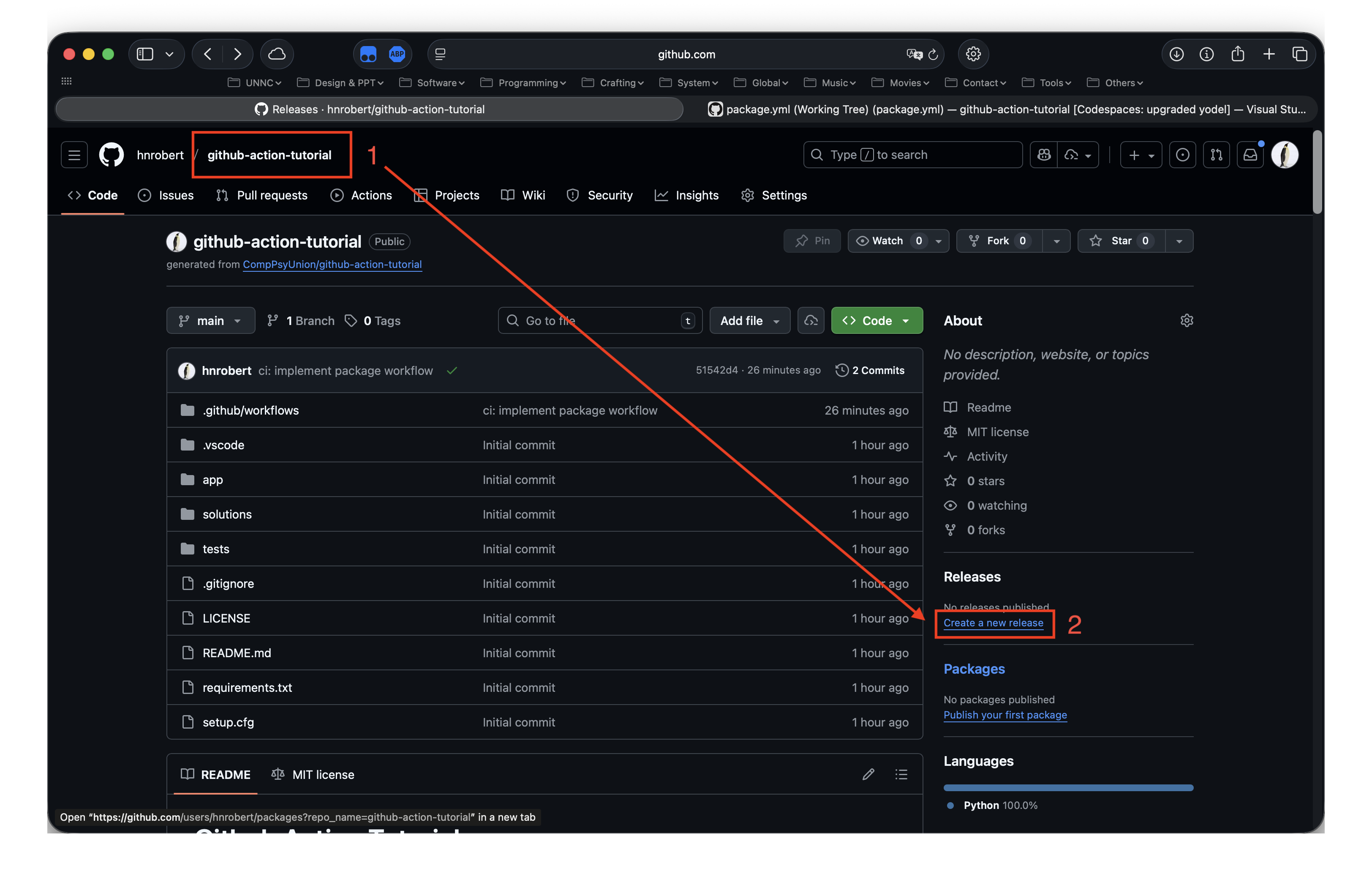
Task: Expand the Fork options dropdown arrow
Action: pyautogui.click(x=1057, y=240)
